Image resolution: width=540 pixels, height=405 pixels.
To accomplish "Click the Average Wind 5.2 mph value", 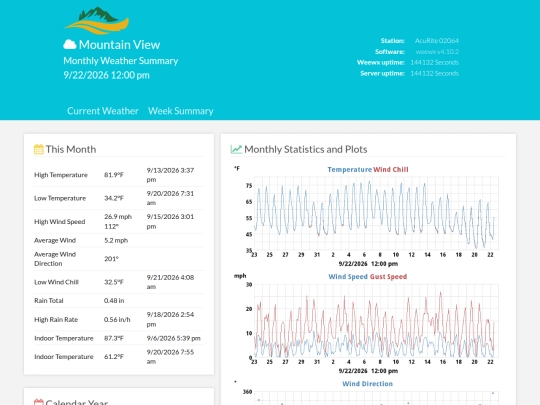I will click(116, 240).
